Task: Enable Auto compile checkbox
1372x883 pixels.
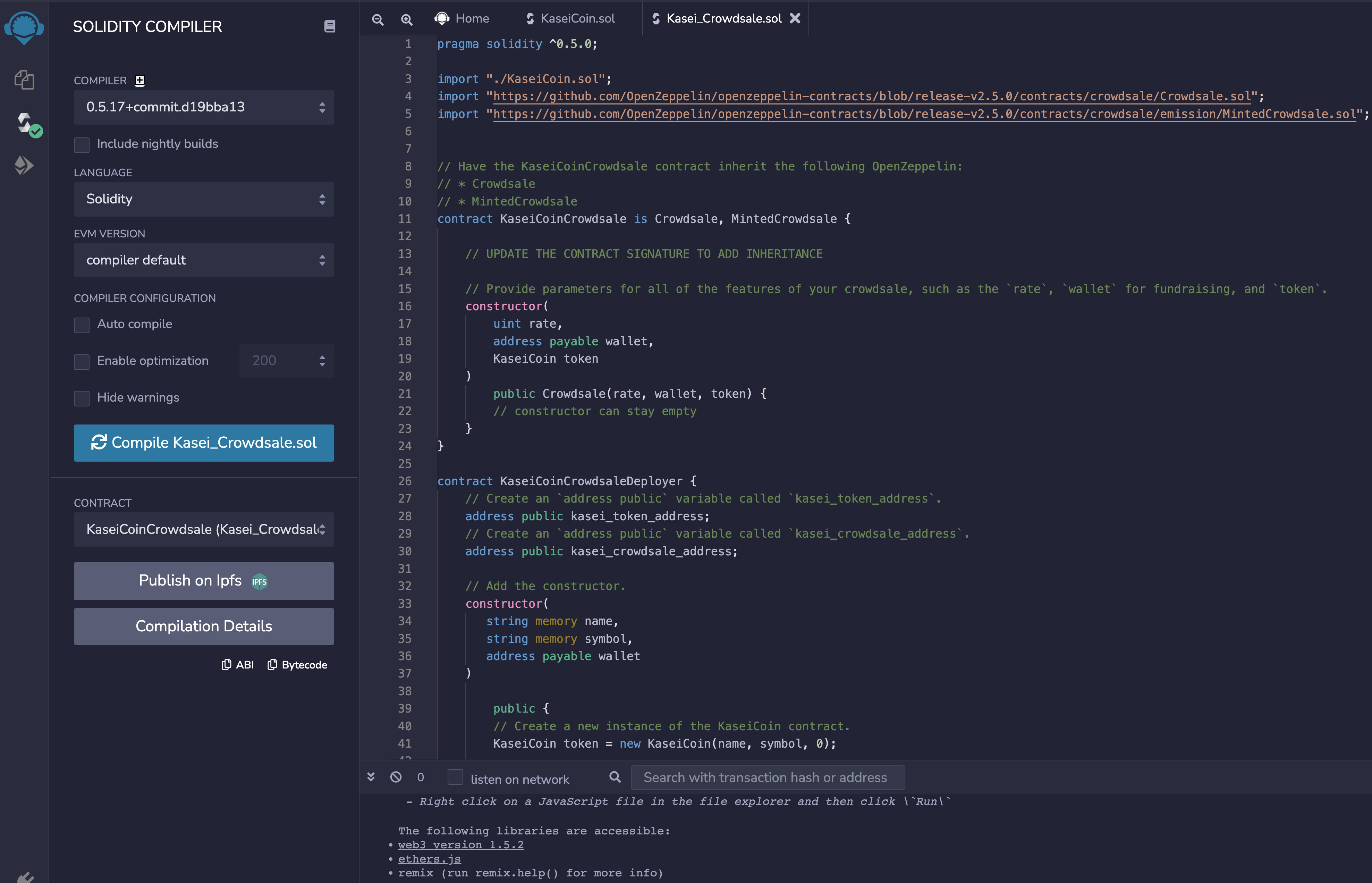Action: pos(82,325)
